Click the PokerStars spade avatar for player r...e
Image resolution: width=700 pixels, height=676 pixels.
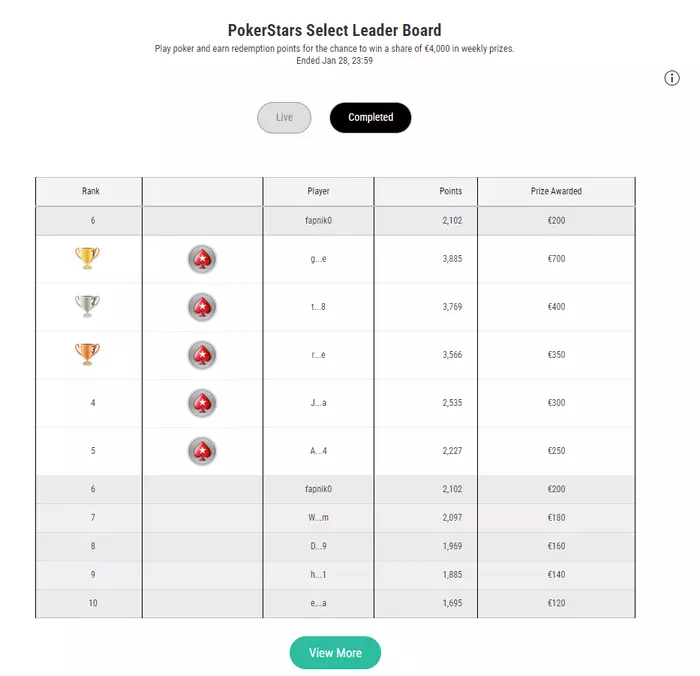point(202,355)
